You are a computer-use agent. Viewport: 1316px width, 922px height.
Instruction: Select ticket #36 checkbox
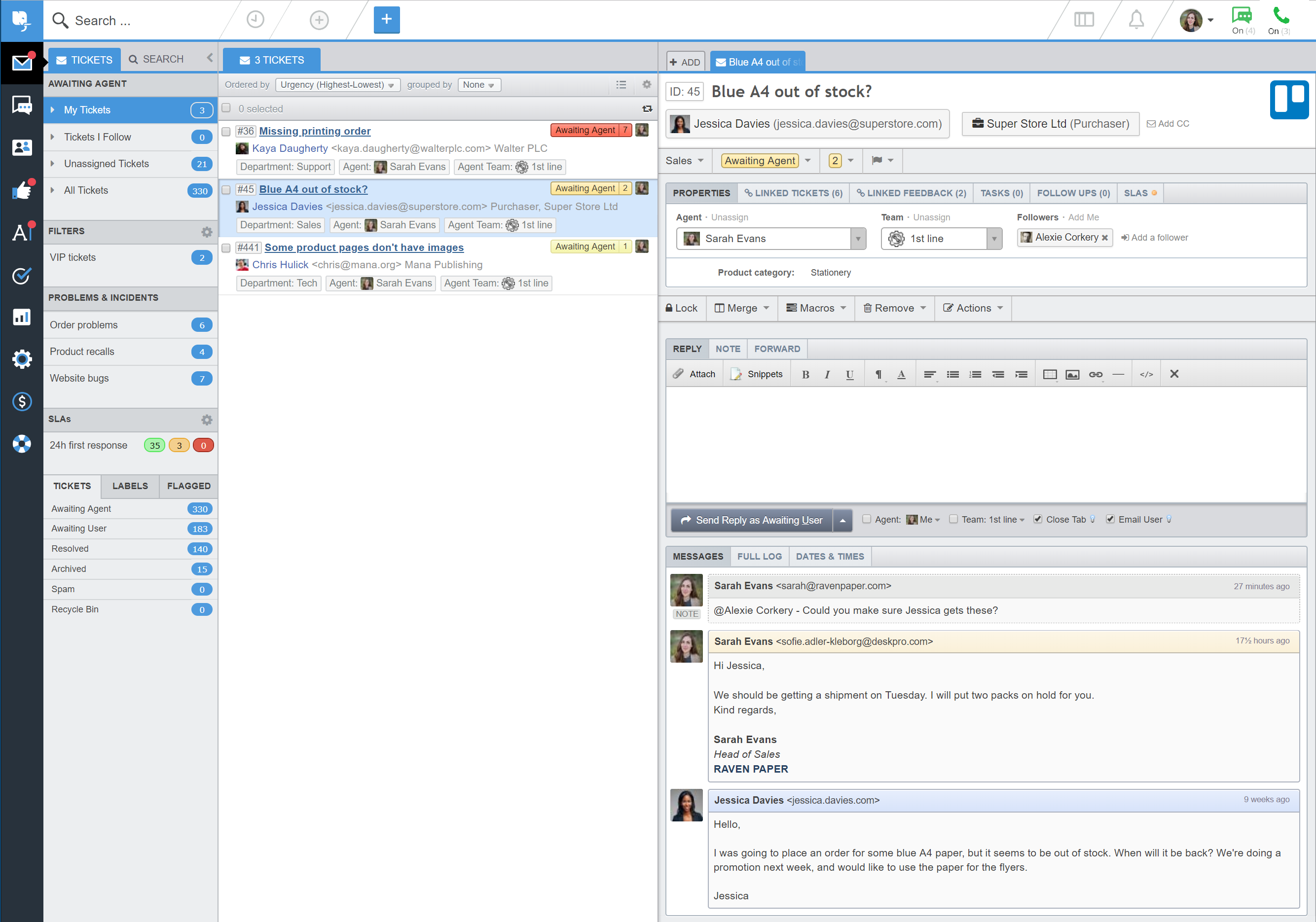click(226, 131)
